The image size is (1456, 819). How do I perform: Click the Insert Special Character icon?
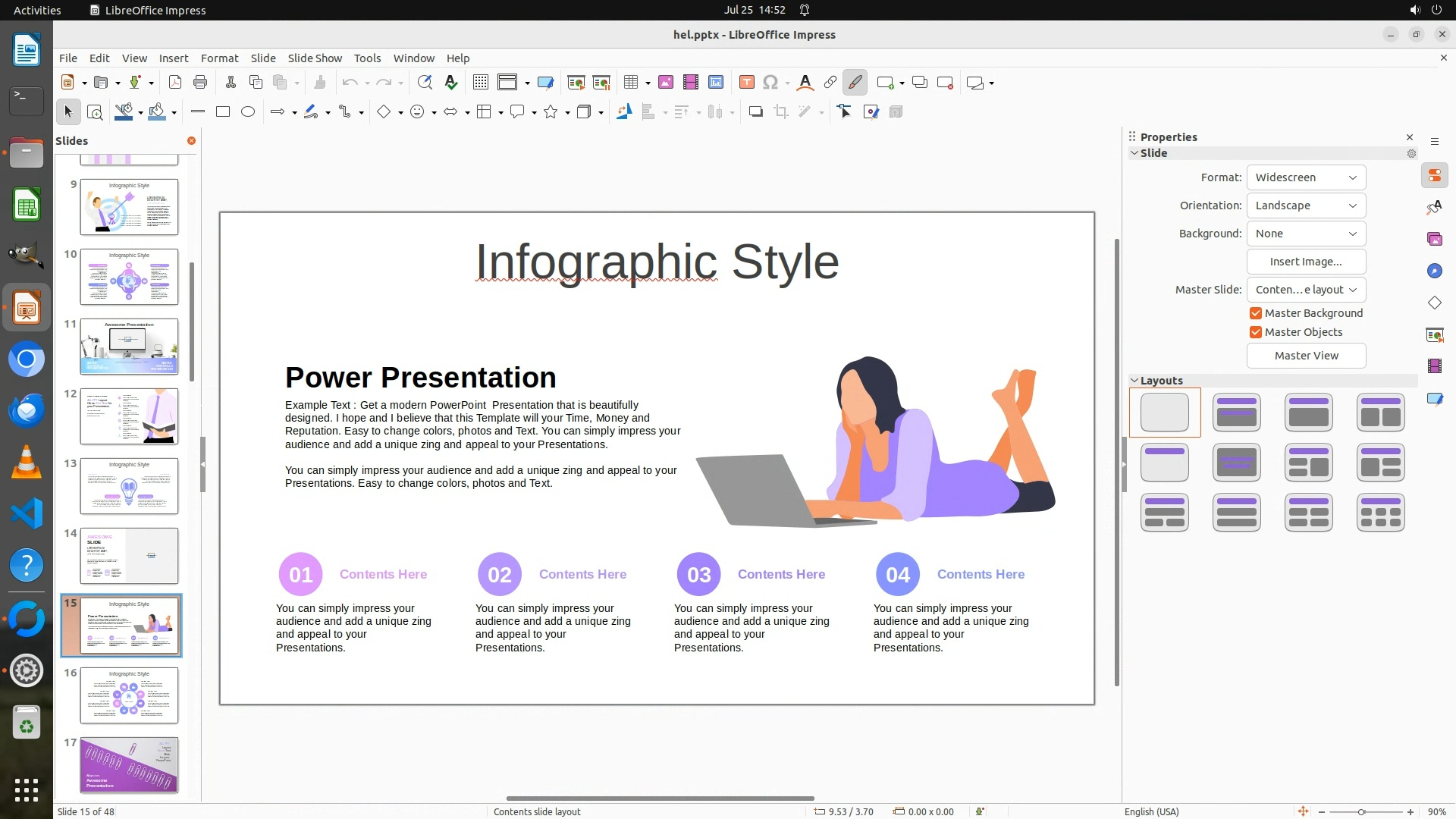point(770,83)
